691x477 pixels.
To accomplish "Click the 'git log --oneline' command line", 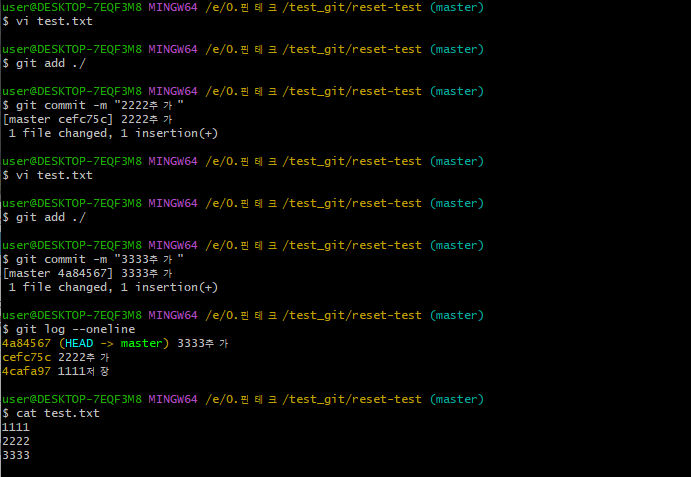I will pos(69,329).
